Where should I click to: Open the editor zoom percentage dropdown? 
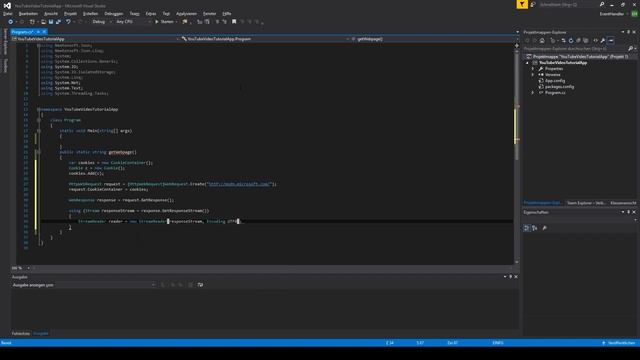21,268
